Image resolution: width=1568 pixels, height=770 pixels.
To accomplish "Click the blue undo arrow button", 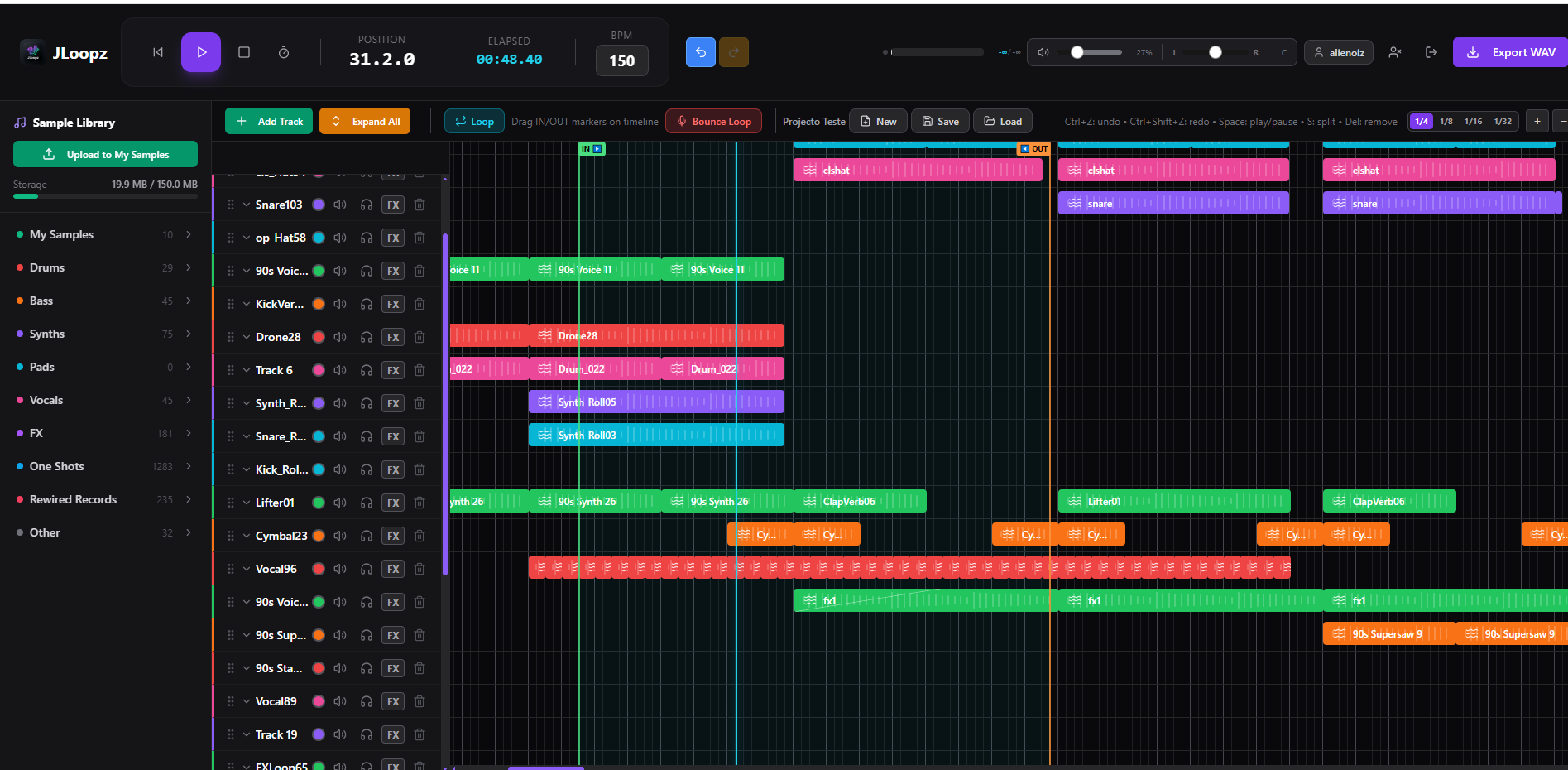I will [x=701, y=52].
